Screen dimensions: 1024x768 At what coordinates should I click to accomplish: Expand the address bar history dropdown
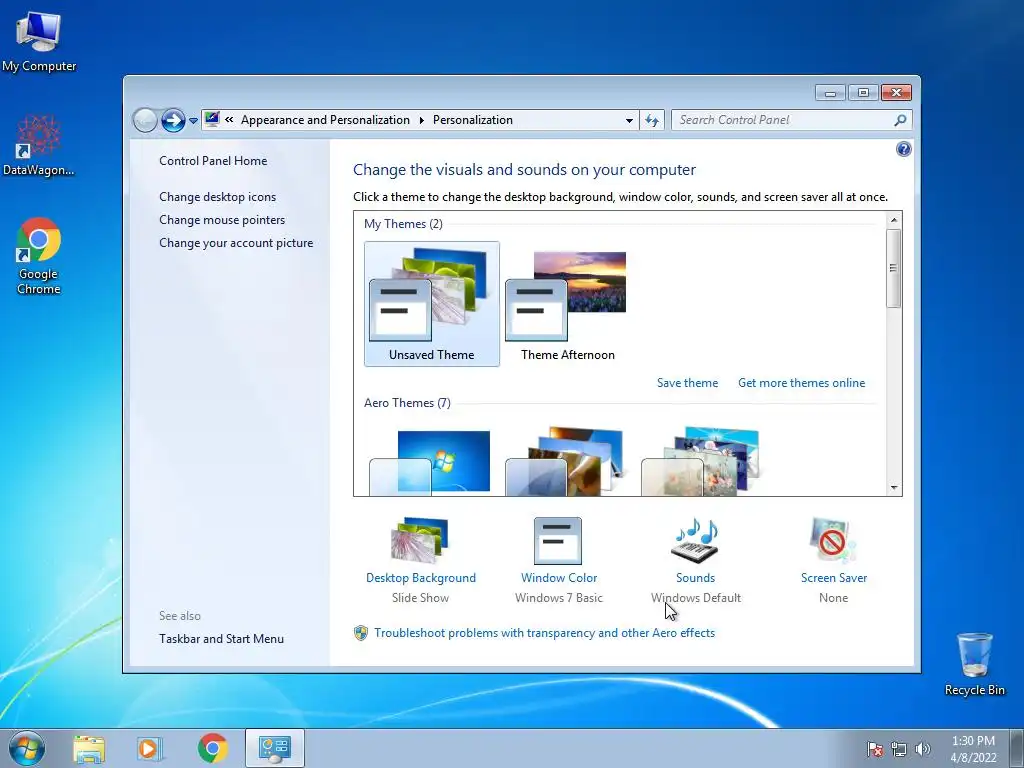pyautogui.click(x=629, y=120)
